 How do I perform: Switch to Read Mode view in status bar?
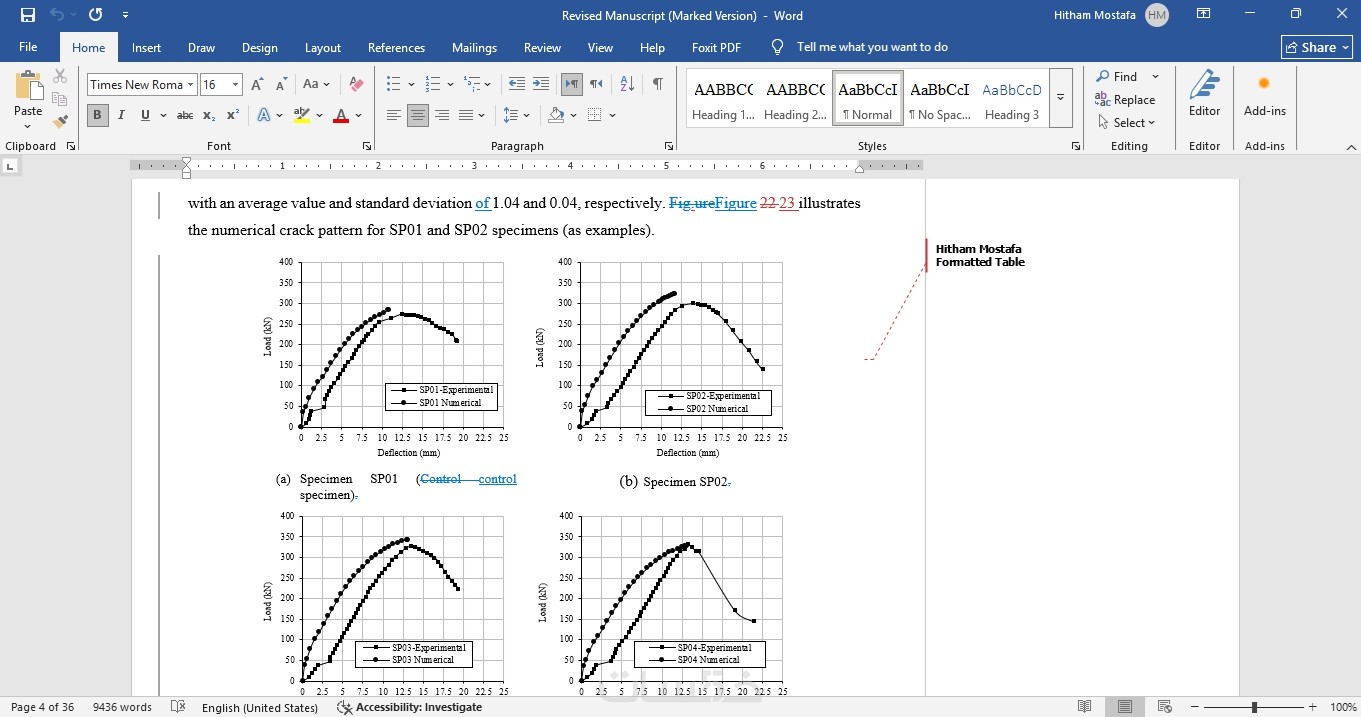(1085, 707)
